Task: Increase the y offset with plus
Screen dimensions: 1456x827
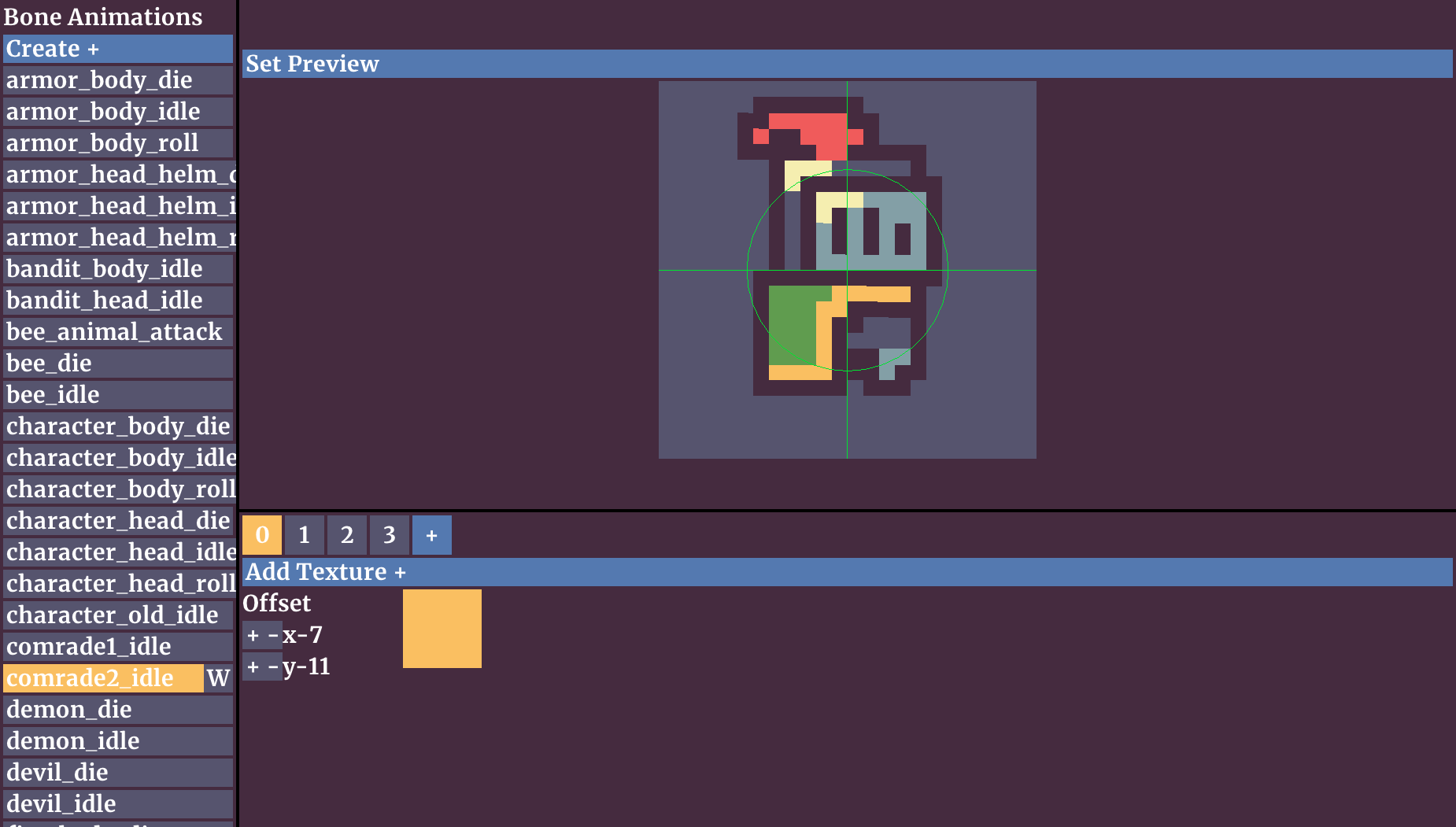Action: coord(253,666)
